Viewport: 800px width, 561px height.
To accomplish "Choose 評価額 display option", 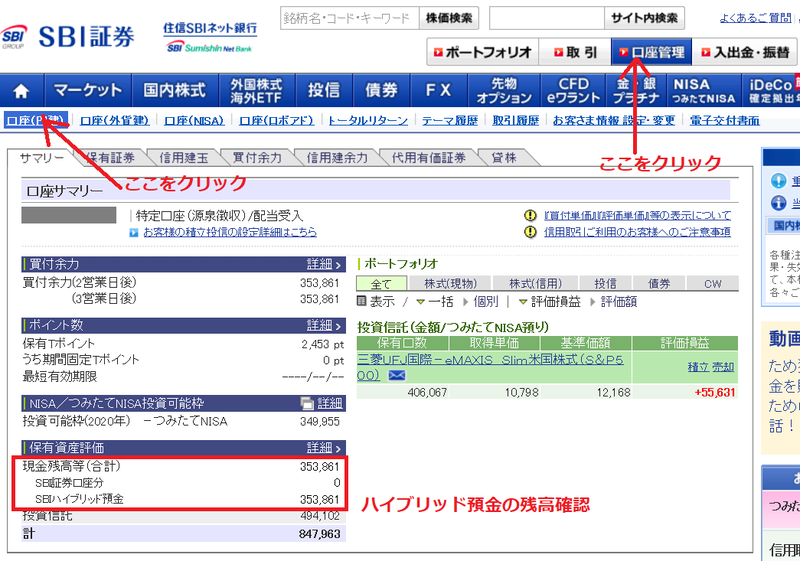I will point(619,301).
